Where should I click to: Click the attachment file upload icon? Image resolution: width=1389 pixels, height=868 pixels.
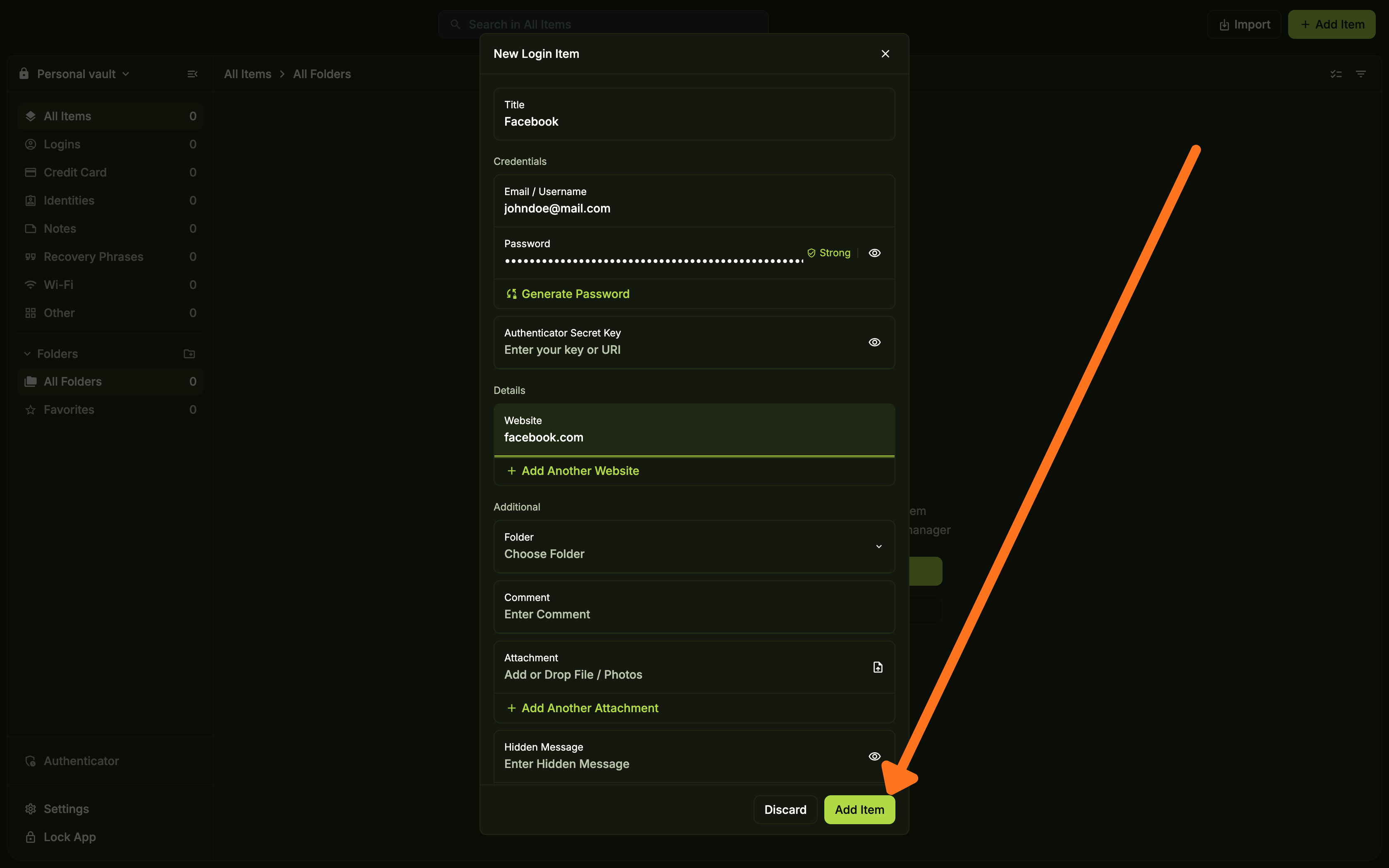pyautogui.click(x=878, y=667)
